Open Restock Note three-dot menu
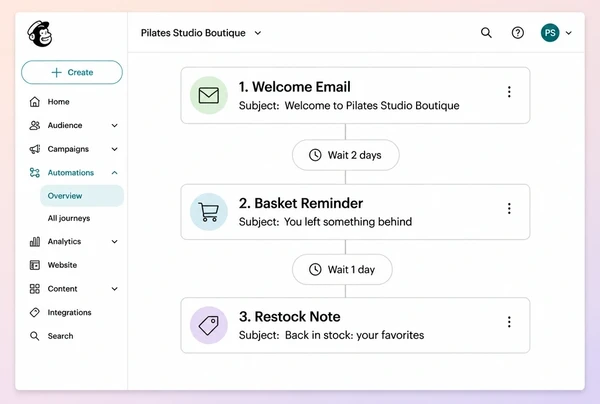Screen dimensions: 600x404 click(x=509, y=322)
